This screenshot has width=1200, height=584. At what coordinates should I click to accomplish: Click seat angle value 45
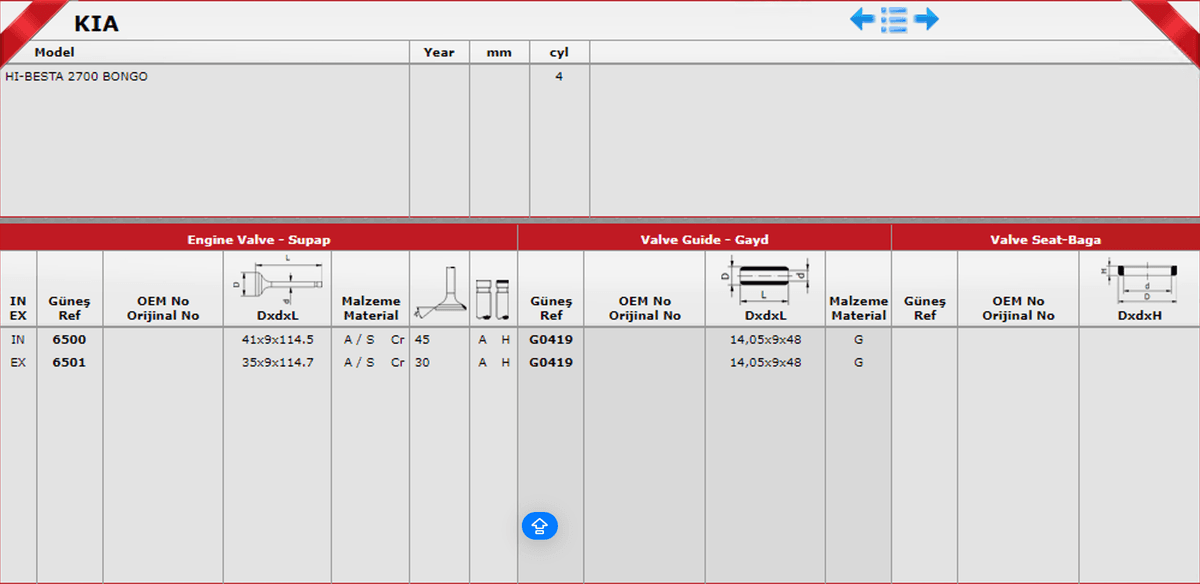pos(422,340)
